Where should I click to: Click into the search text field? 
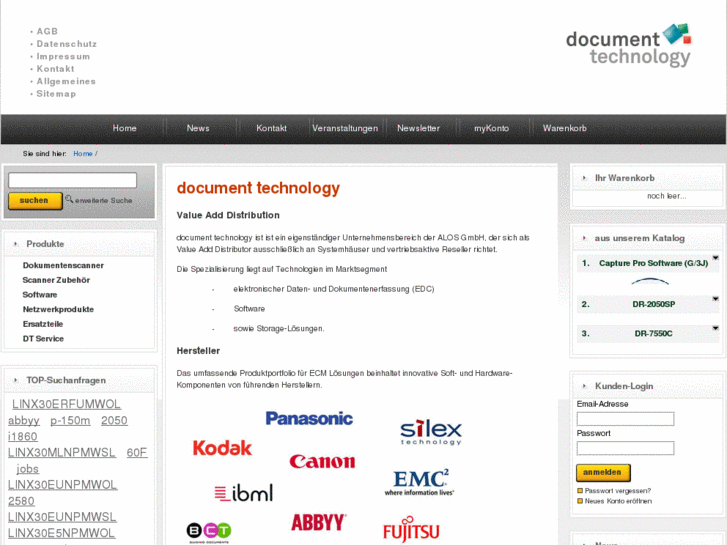[x=72, y=180]
